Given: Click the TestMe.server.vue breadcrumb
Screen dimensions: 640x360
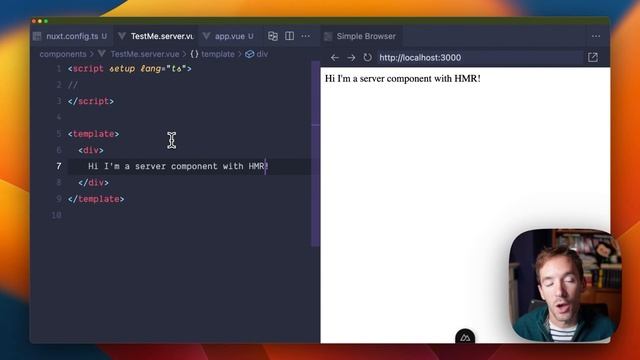Looking at the screenshot, I should pyautogui.click(x=144, y=54).
